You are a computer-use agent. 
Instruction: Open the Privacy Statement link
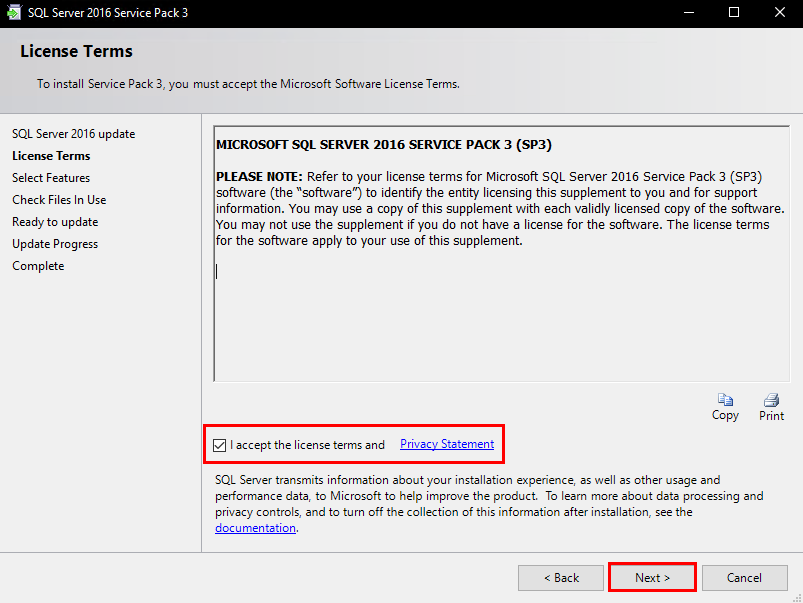click(x=447, y=444)
